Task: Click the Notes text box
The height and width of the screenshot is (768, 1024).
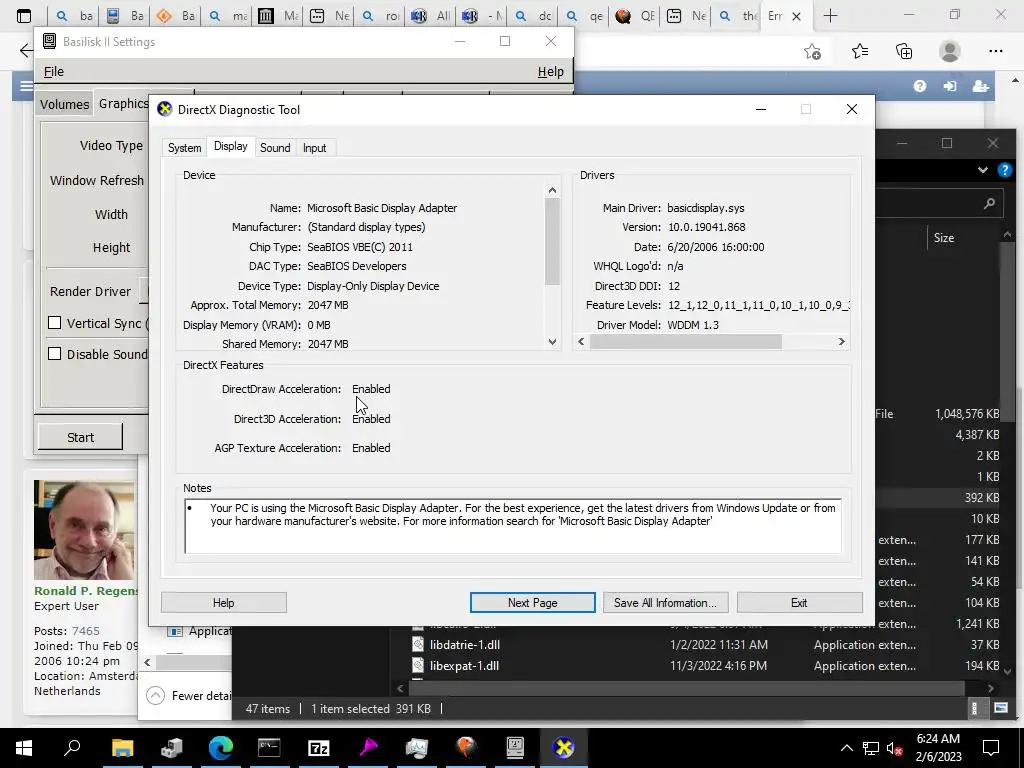Action: [513, 526]
